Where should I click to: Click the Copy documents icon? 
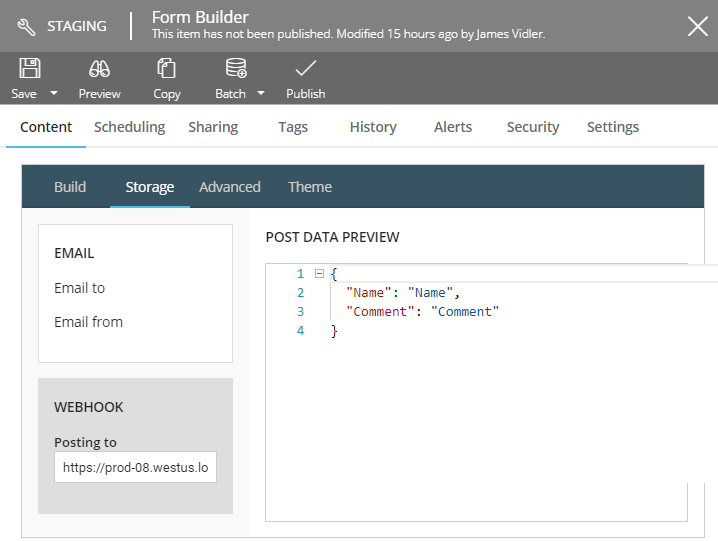pos(166,68)
